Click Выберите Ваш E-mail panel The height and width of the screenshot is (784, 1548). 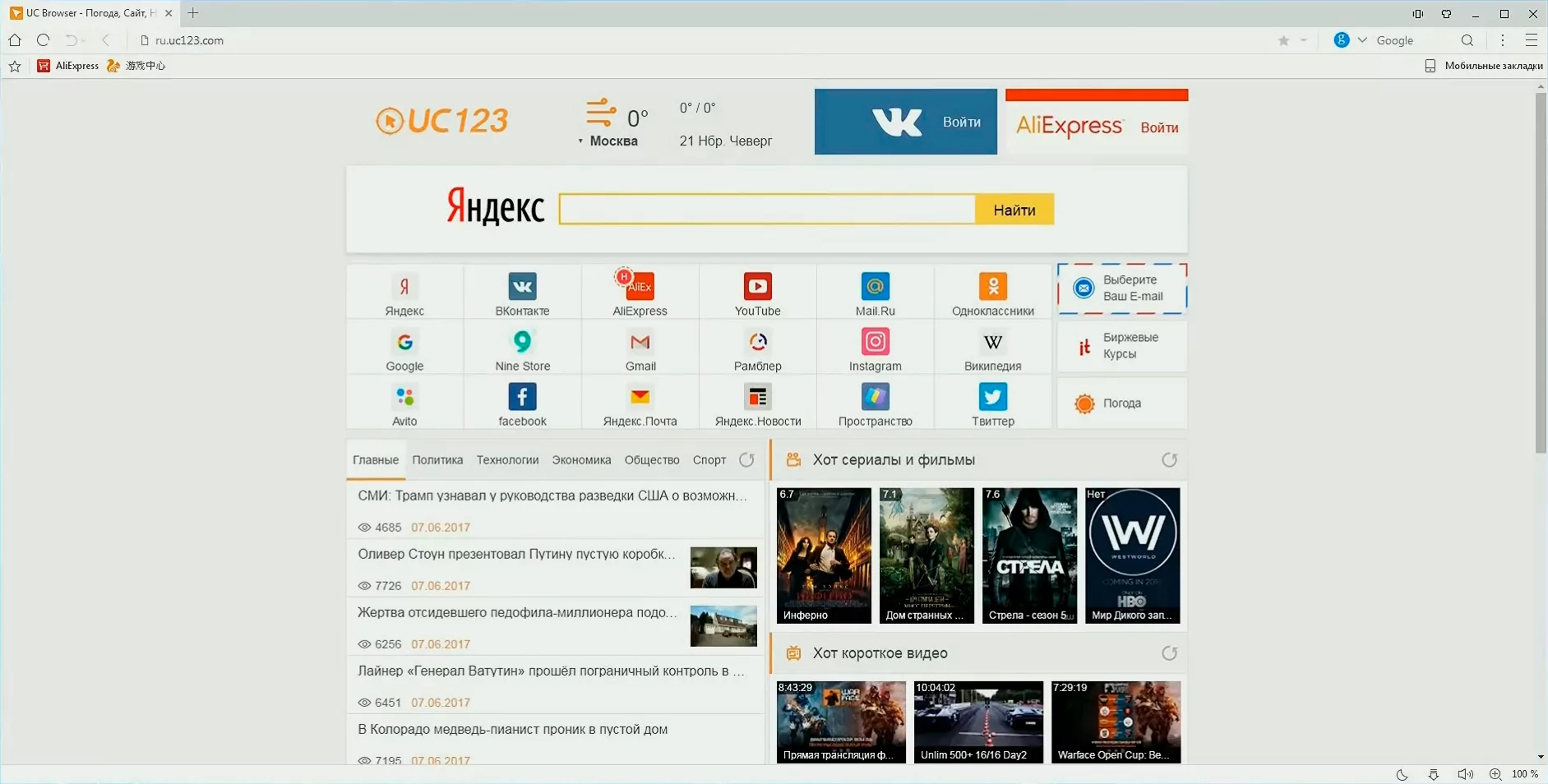1122,288
